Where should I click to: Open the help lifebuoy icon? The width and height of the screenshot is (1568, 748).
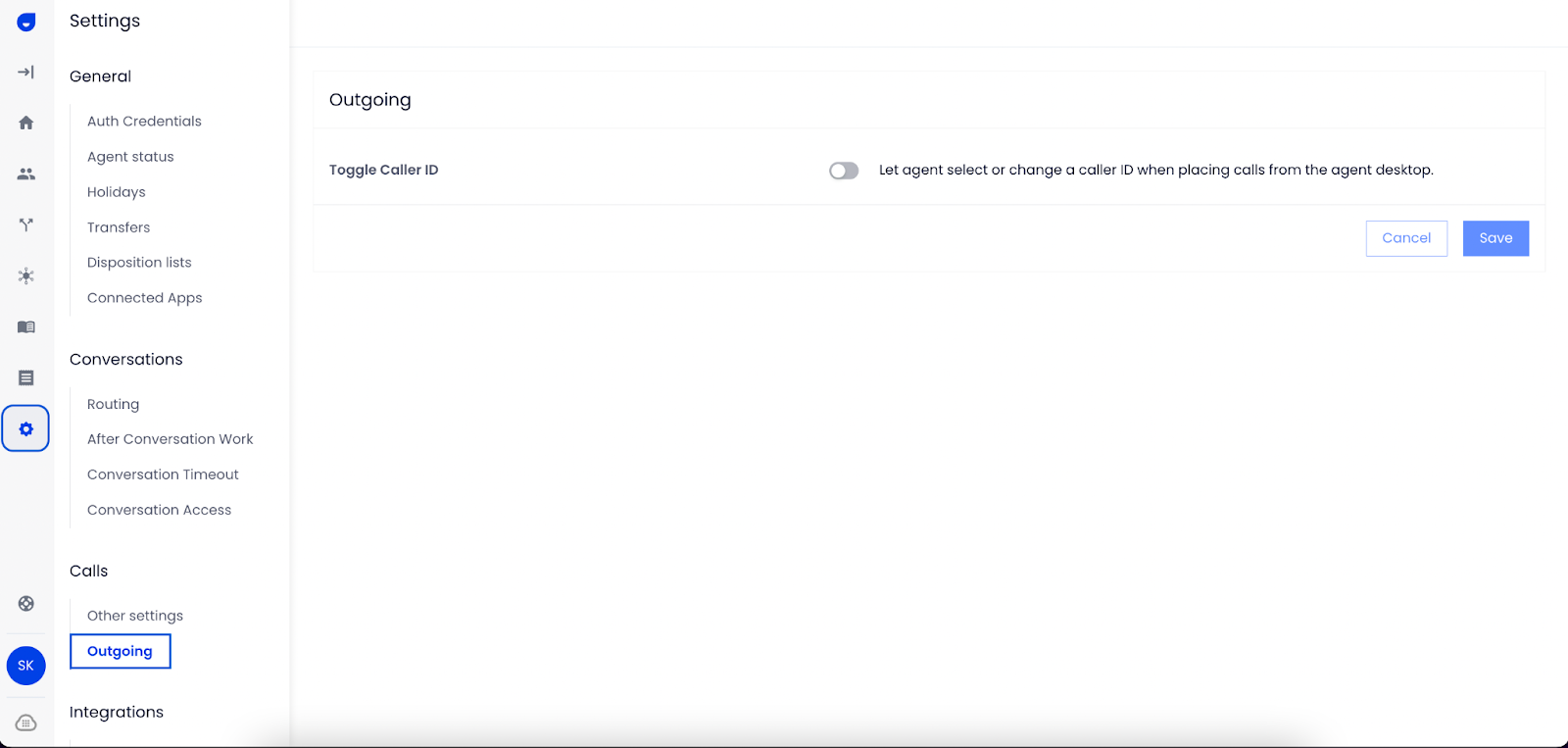click(x=26, y=604)
